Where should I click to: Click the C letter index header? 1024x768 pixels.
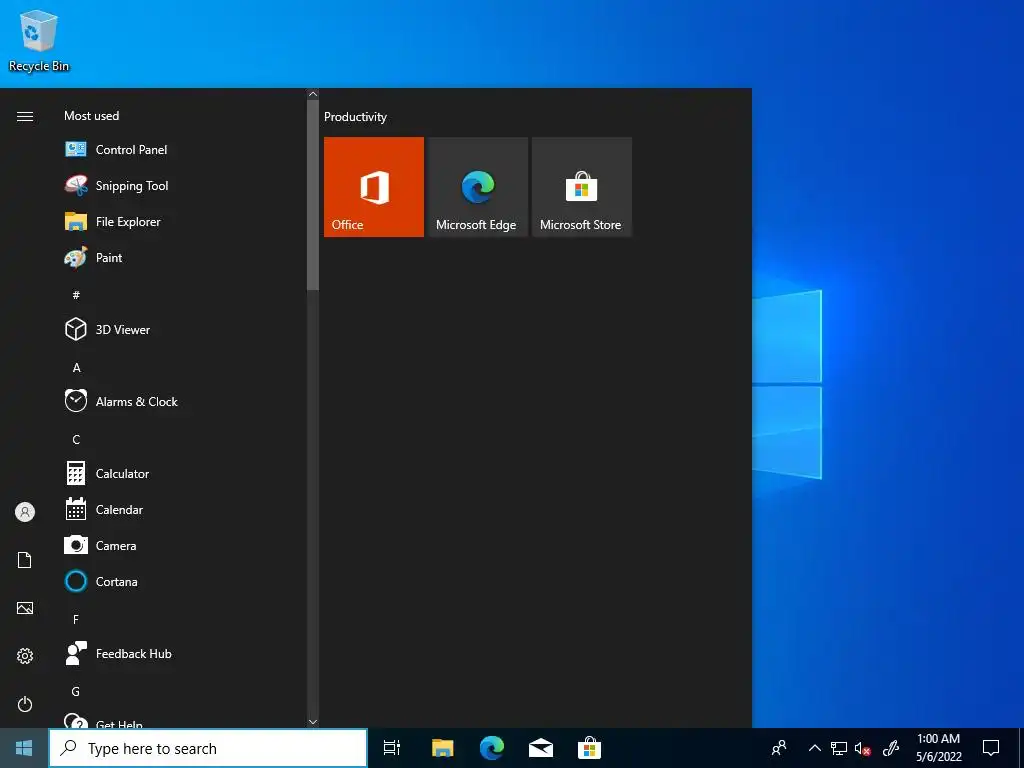click(x=76, y=440)
